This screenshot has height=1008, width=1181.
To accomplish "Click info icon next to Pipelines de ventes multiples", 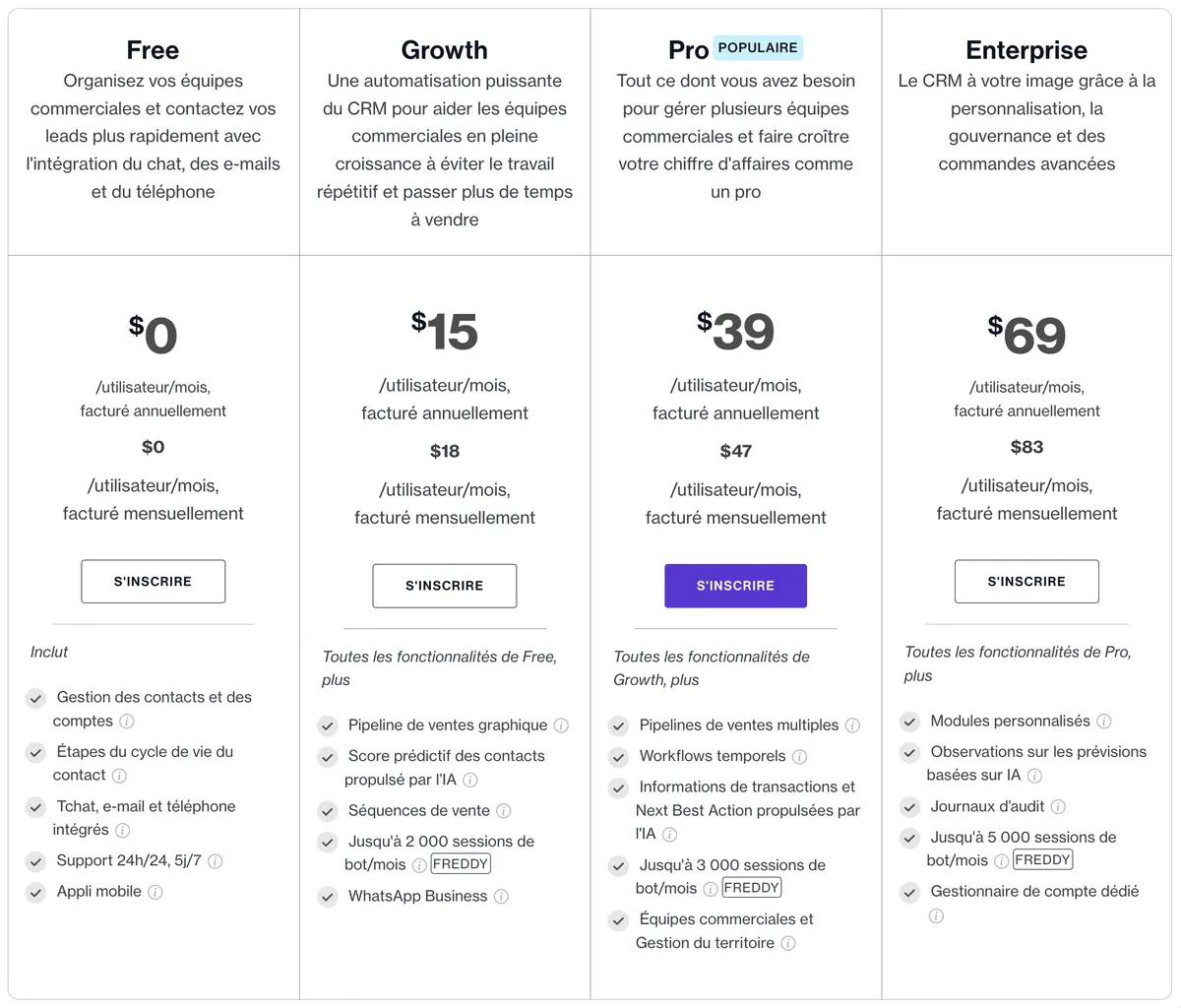I will [x=852, y=725].
